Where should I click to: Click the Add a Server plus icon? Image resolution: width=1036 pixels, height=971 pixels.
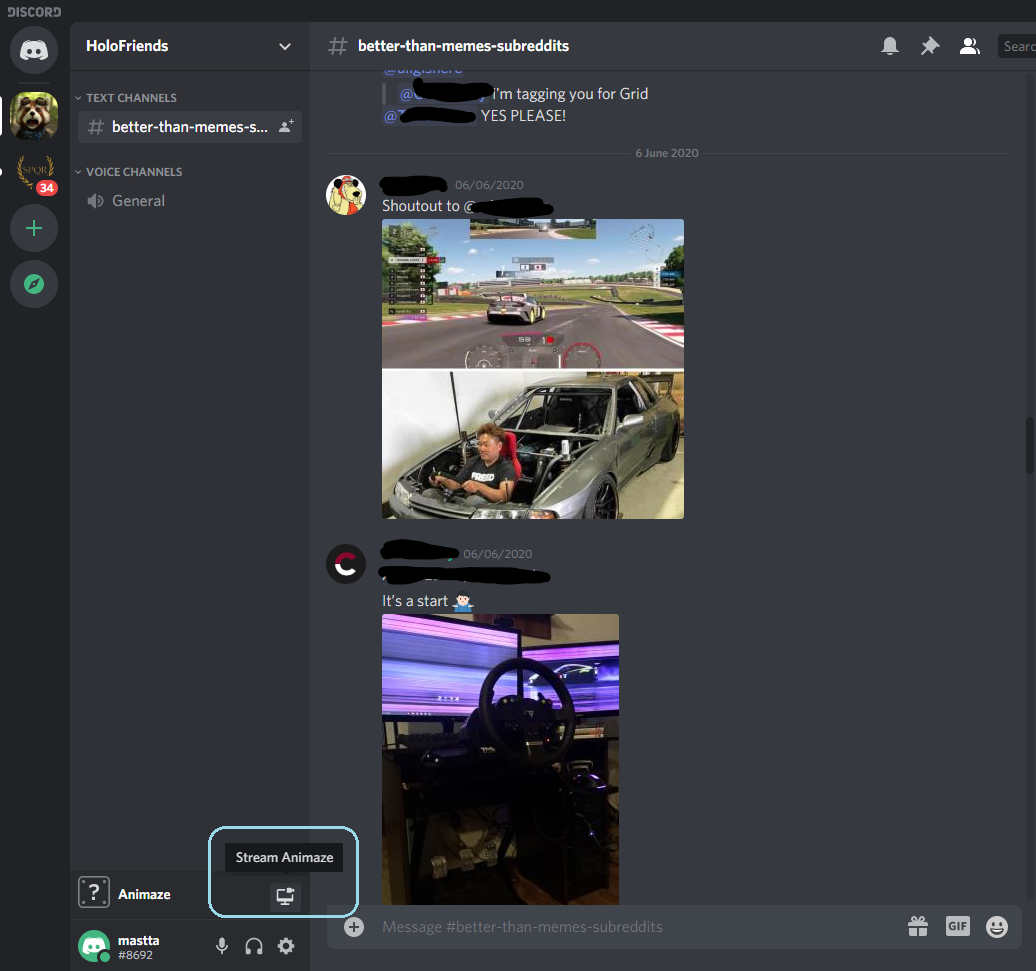coord(34,229)
